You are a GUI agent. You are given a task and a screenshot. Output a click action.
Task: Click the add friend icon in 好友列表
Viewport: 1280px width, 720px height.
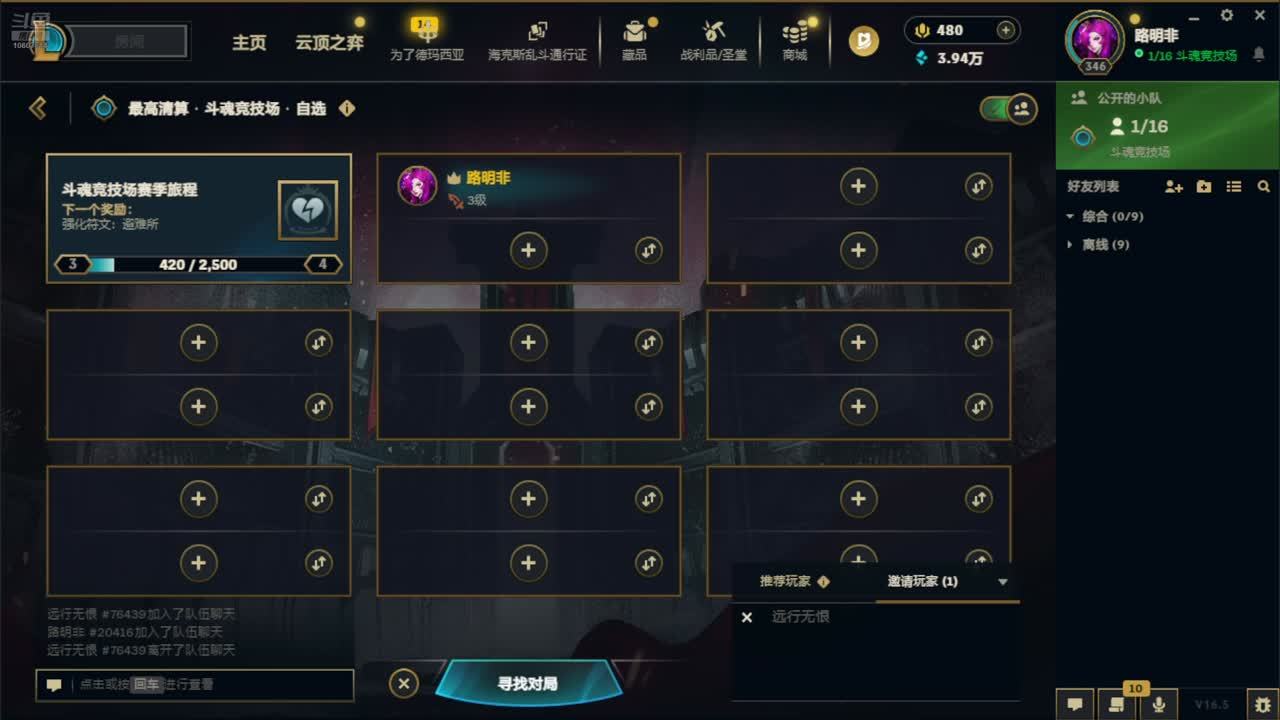[1174, 187]
